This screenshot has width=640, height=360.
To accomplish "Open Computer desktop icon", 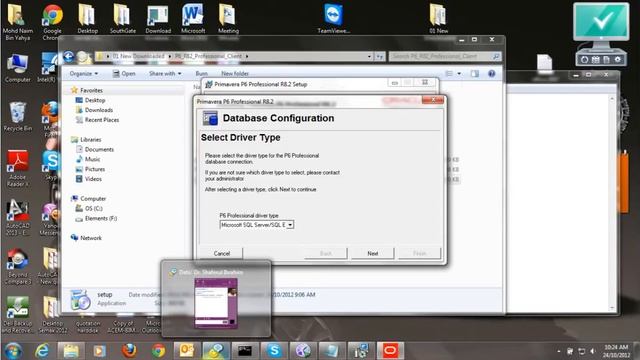I will [x=17, y=68].
